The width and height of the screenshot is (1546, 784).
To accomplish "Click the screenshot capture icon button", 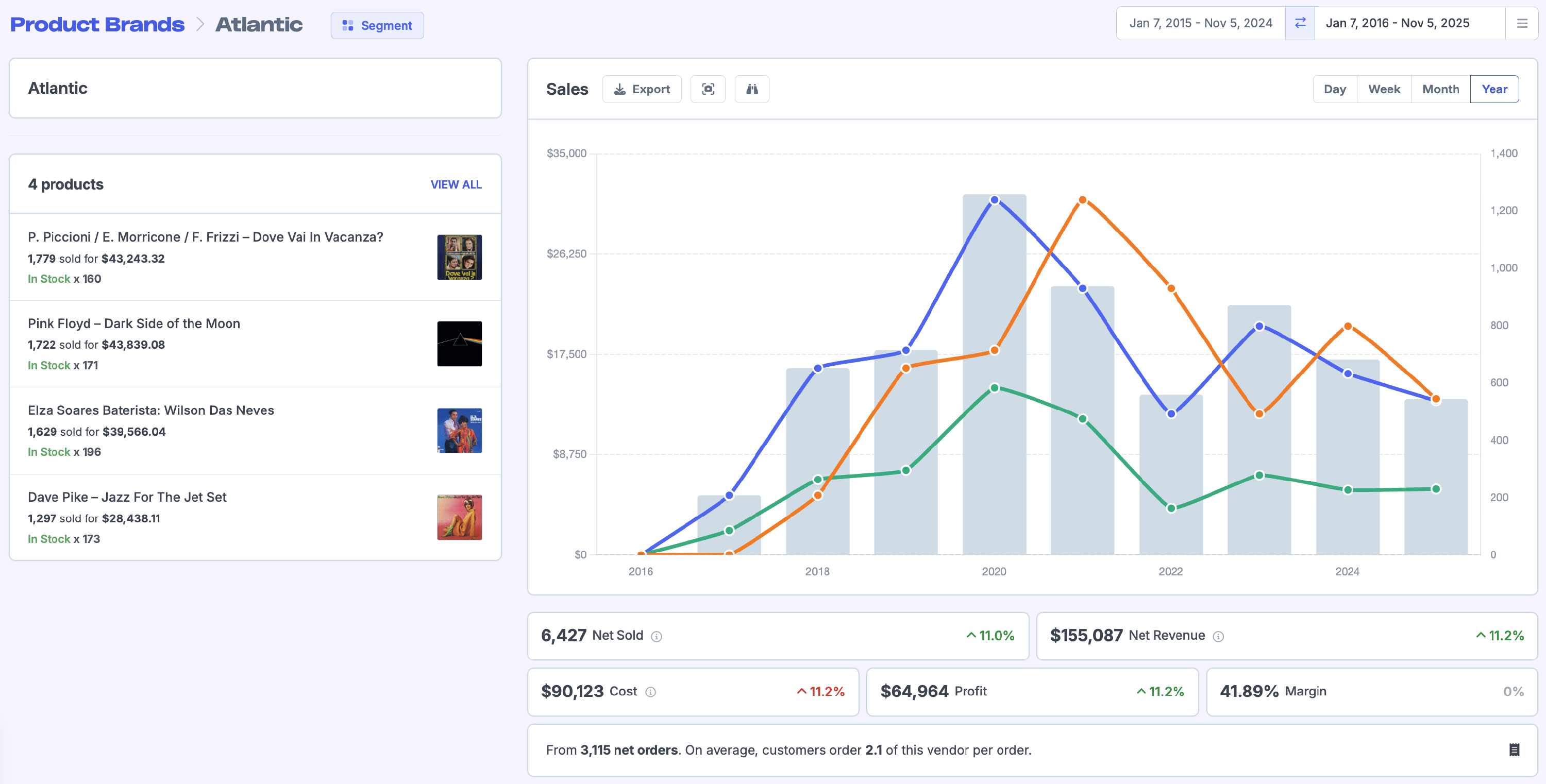I will 708,89.
